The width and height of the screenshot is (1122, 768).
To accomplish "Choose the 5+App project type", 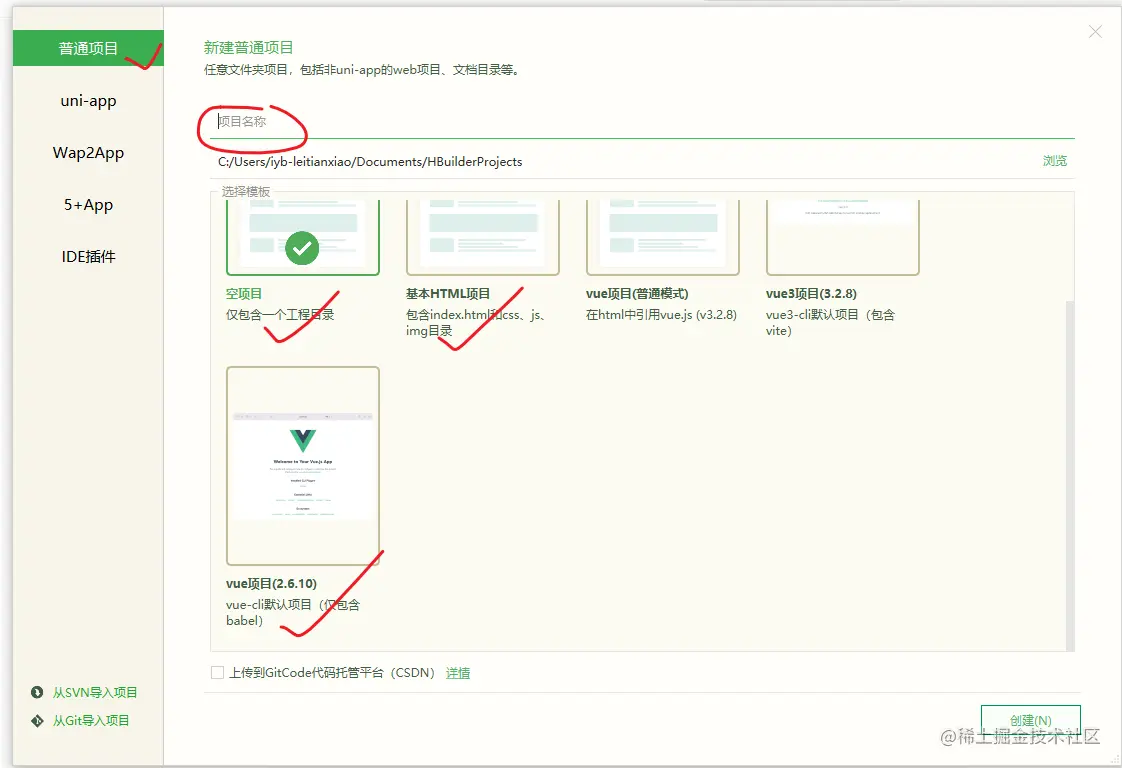I will (88, 205).
